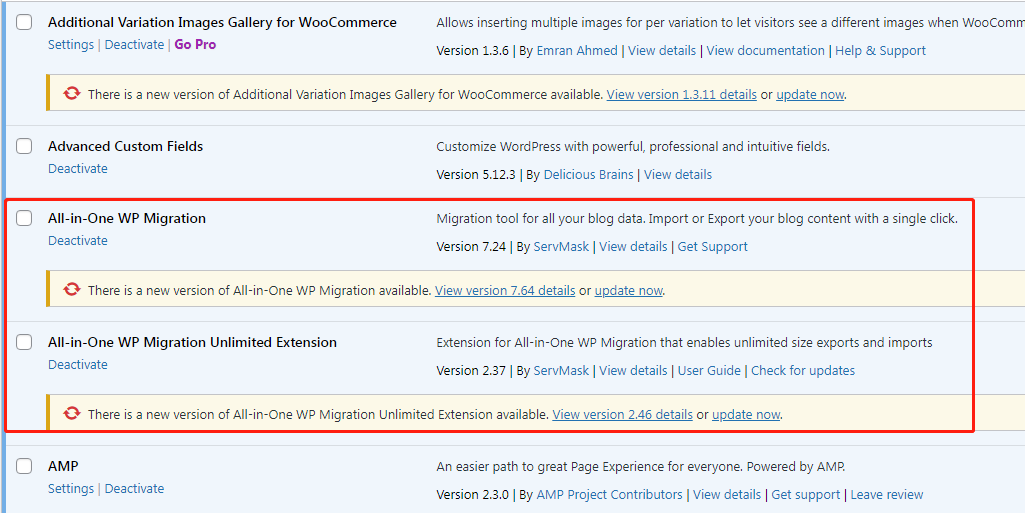Click update now for Unlimited Extension
1025x513 pixels.
tap(746, 414)
